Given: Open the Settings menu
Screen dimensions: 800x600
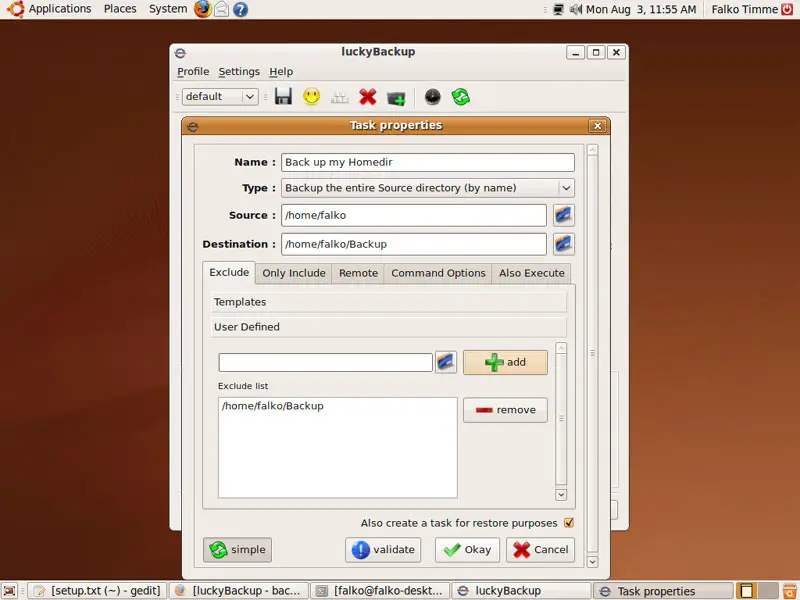Looking at the screenshot, I should (x=239, y=71).
